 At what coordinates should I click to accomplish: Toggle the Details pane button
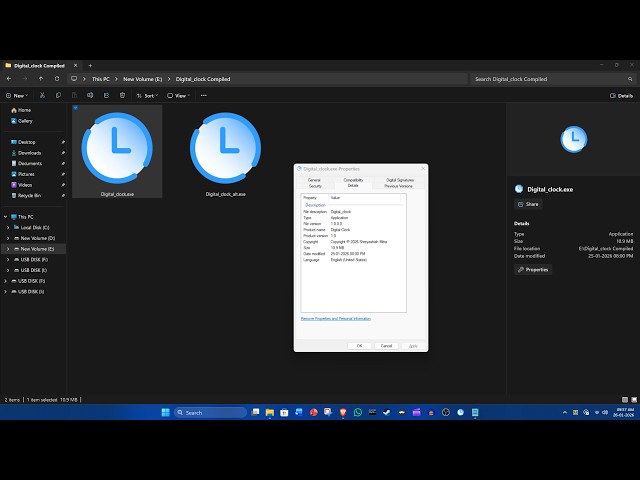coord(621,95)
